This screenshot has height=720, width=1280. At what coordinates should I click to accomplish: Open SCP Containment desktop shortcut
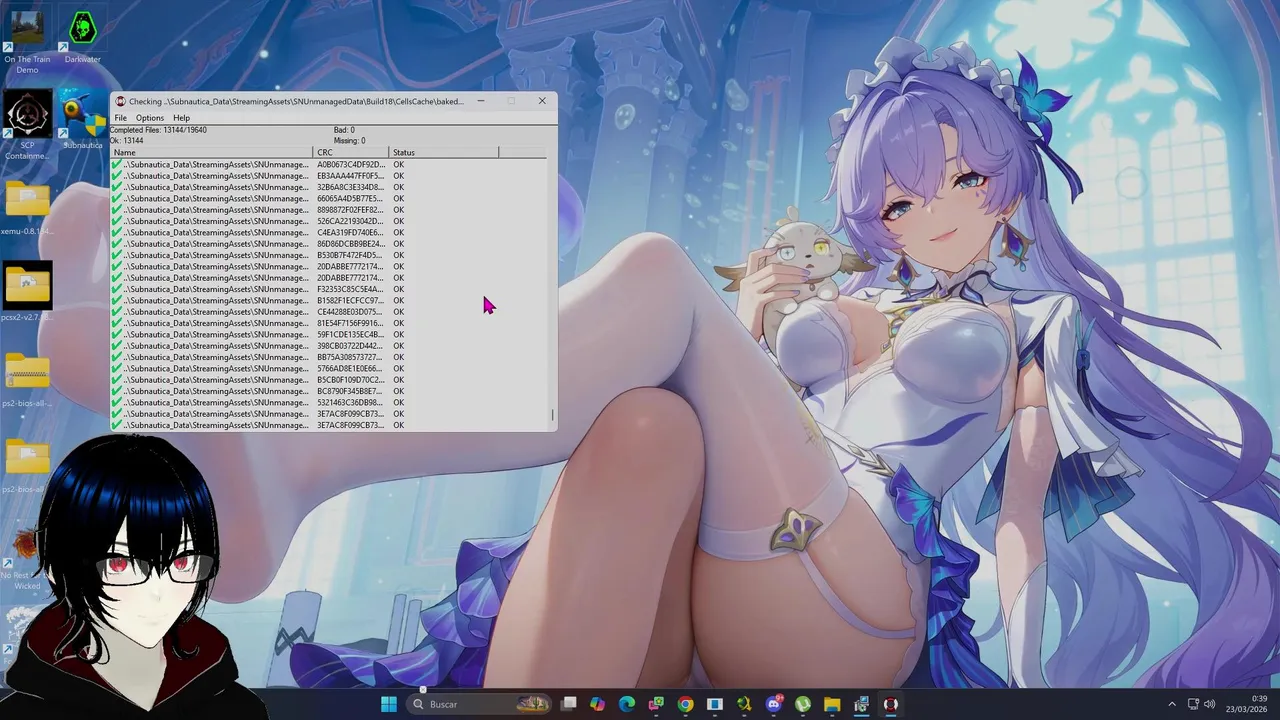coord(27,126)
